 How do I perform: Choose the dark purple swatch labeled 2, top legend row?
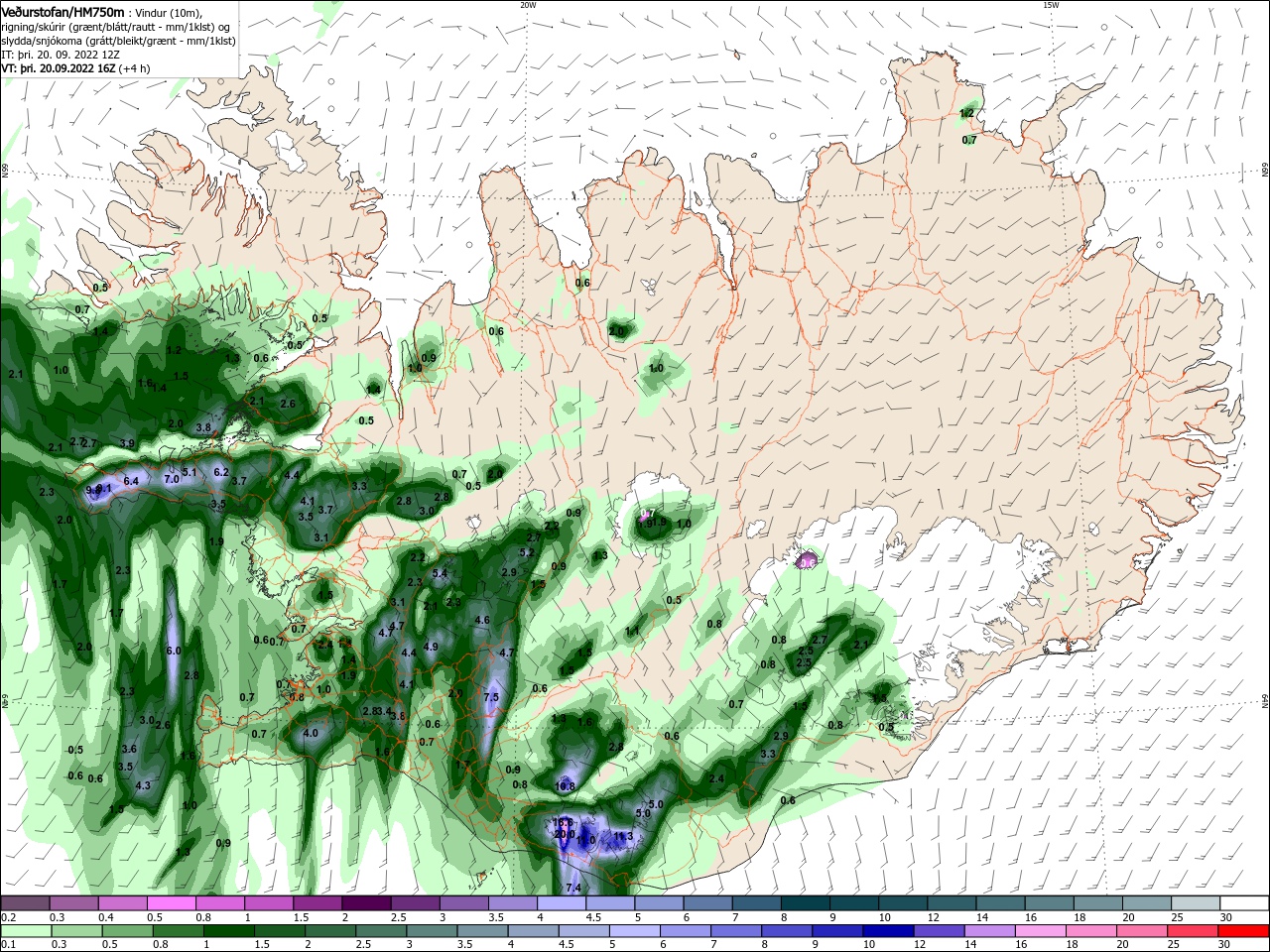(366, 903)
